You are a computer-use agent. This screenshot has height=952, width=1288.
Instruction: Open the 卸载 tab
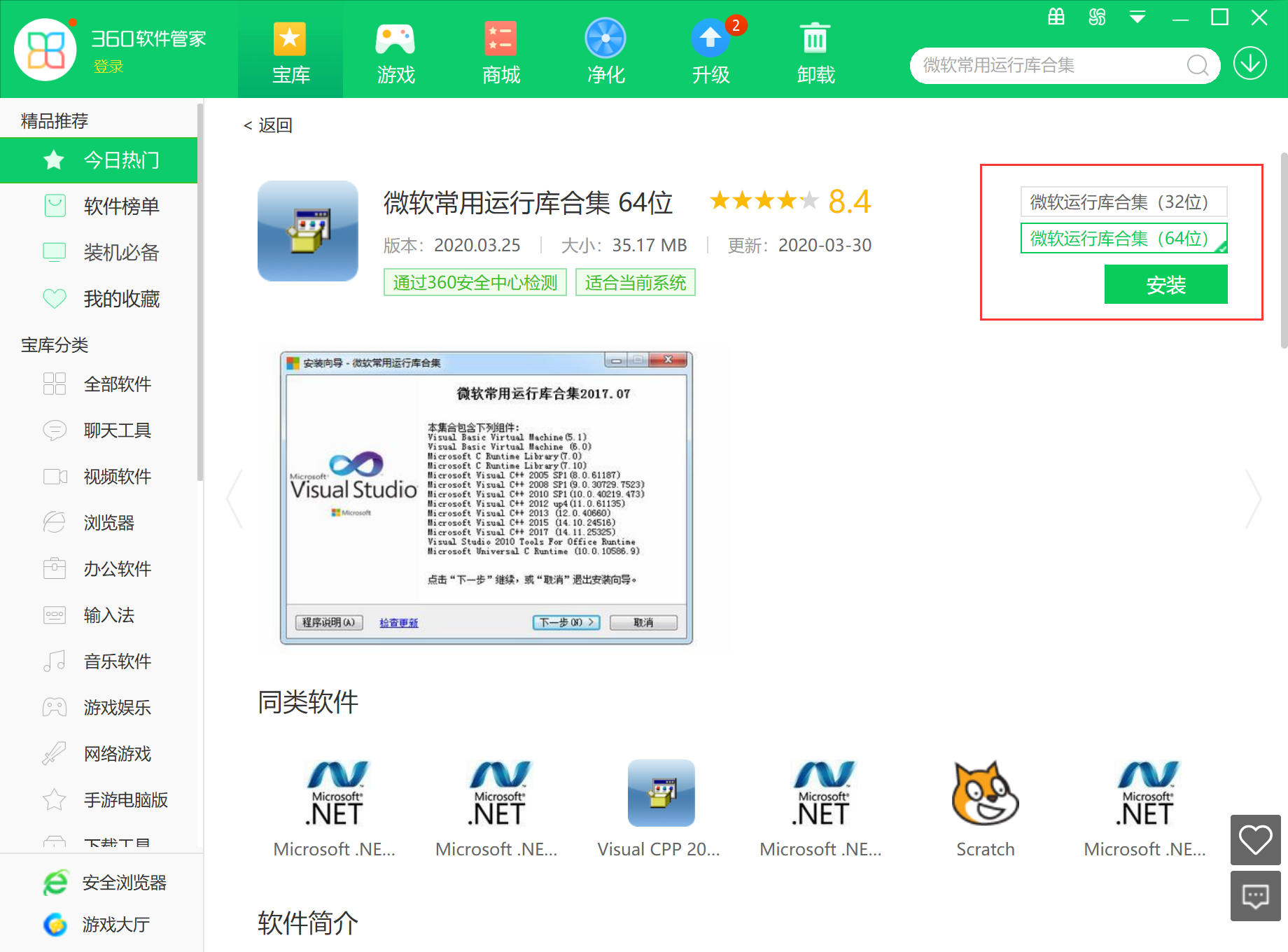(x=815, y=52)
